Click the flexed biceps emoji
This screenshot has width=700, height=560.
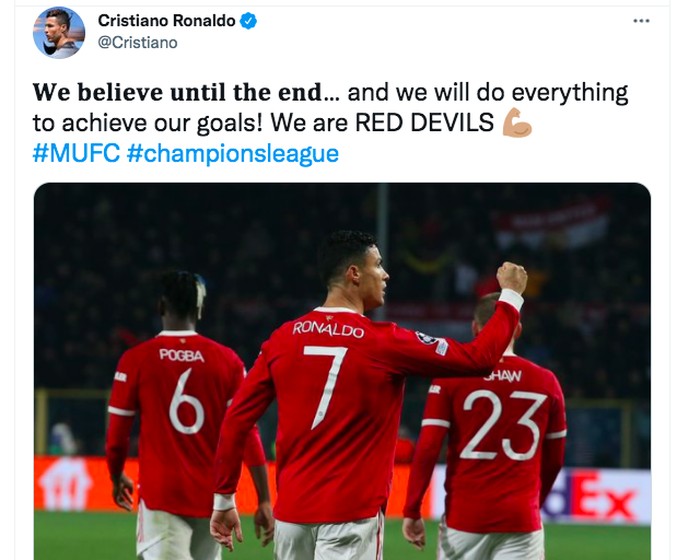tap(517, 122)
